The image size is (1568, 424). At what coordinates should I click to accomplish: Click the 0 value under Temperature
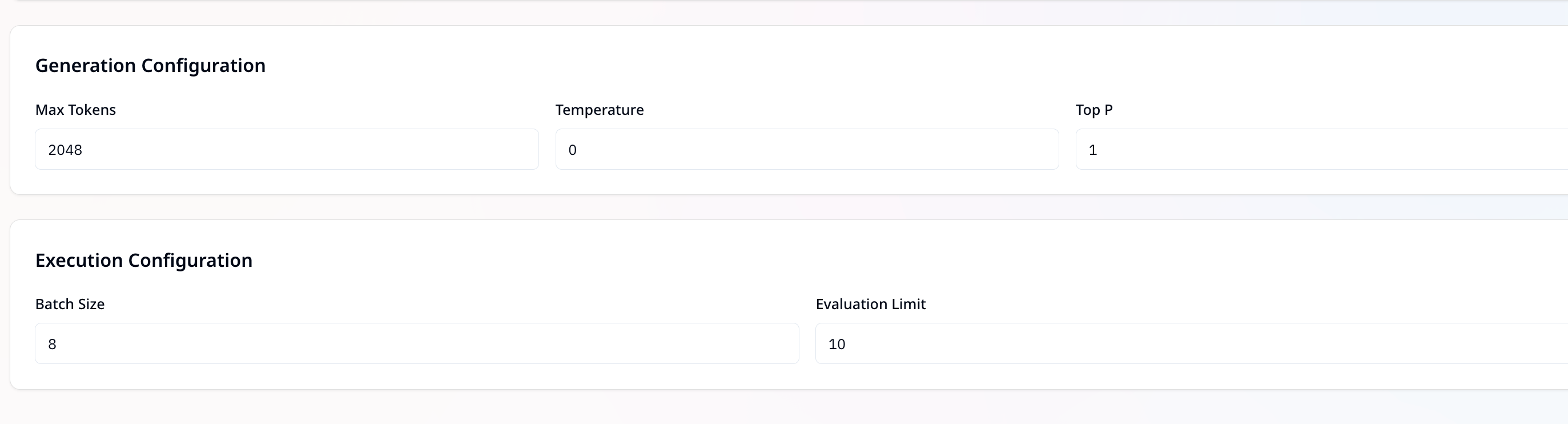(x=572, y=150)
